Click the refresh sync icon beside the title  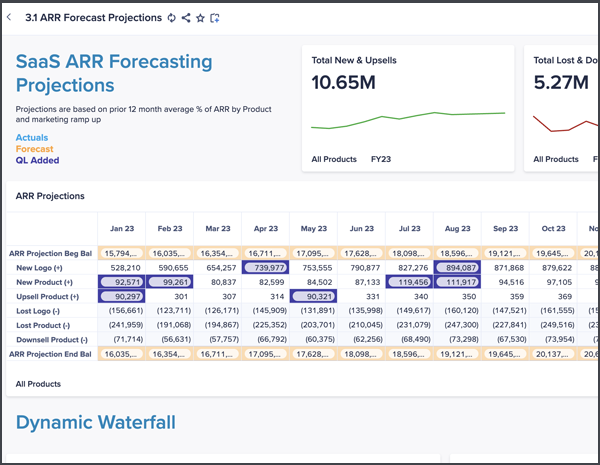(x=172, y=18)
